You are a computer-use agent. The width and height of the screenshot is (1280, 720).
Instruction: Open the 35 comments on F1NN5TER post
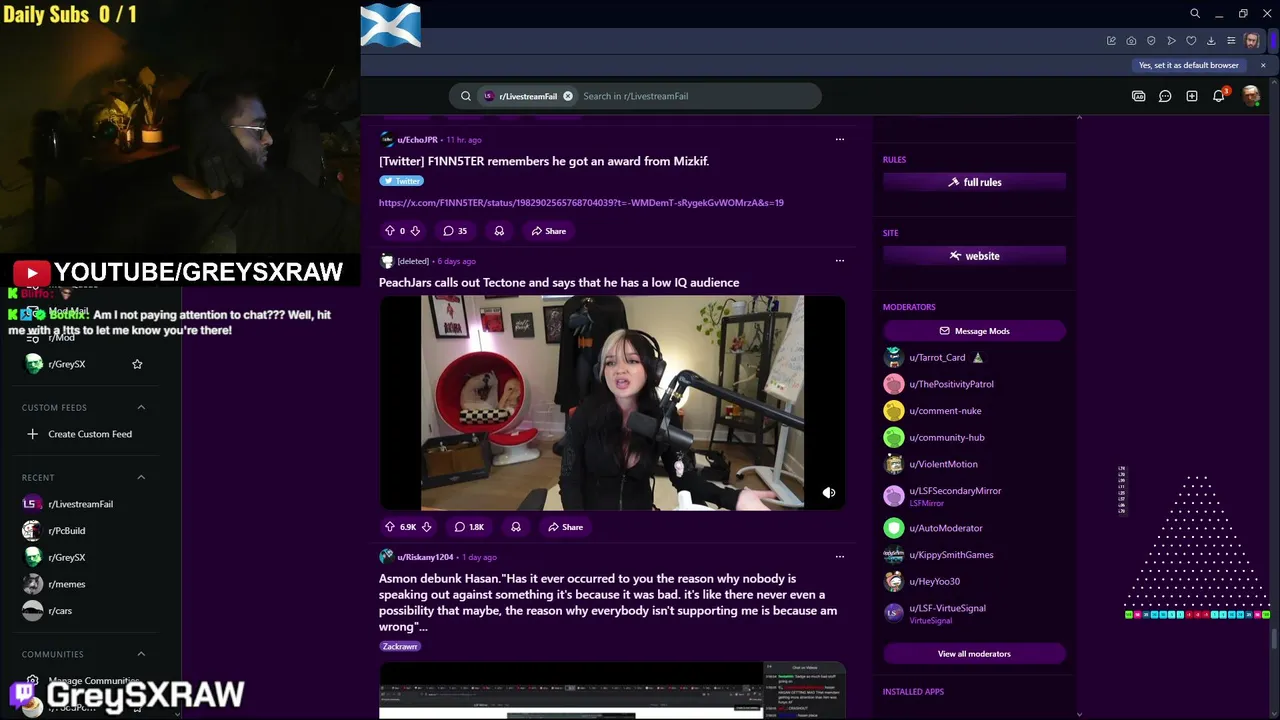455,231
